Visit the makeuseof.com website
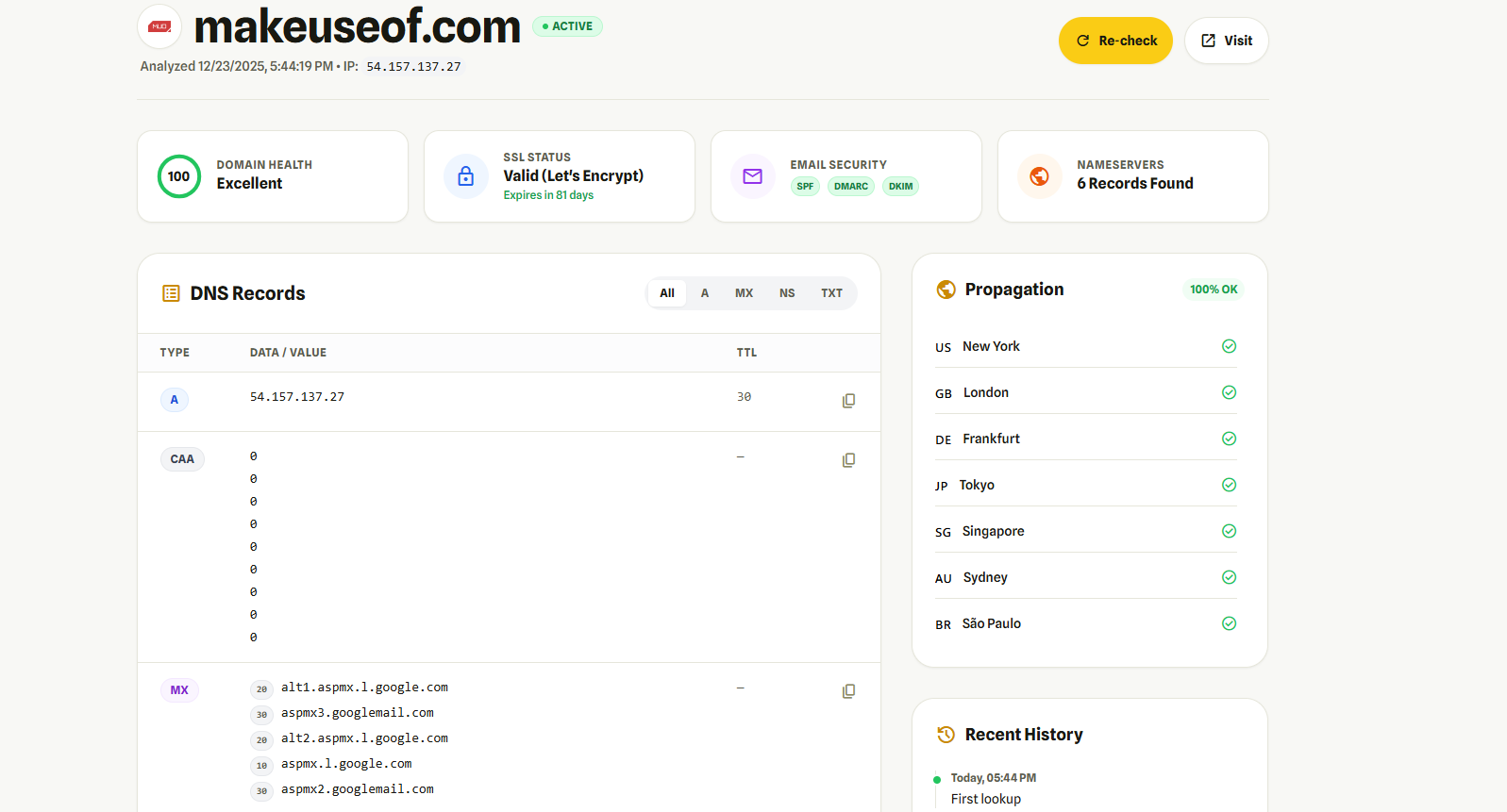This screenshot has width=1507, height=812. (x=1227, y=41)
